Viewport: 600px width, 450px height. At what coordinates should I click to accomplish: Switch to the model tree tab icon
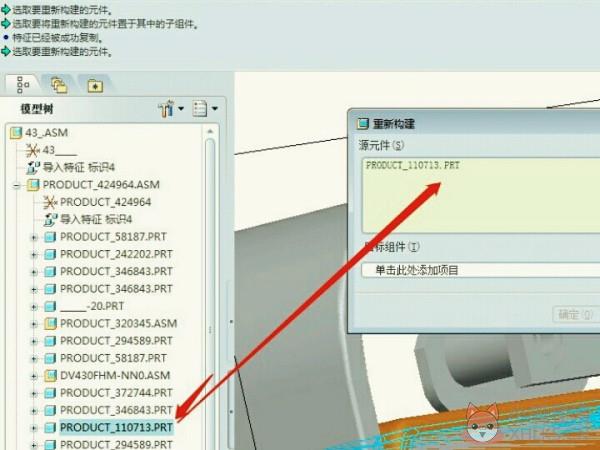23,85
